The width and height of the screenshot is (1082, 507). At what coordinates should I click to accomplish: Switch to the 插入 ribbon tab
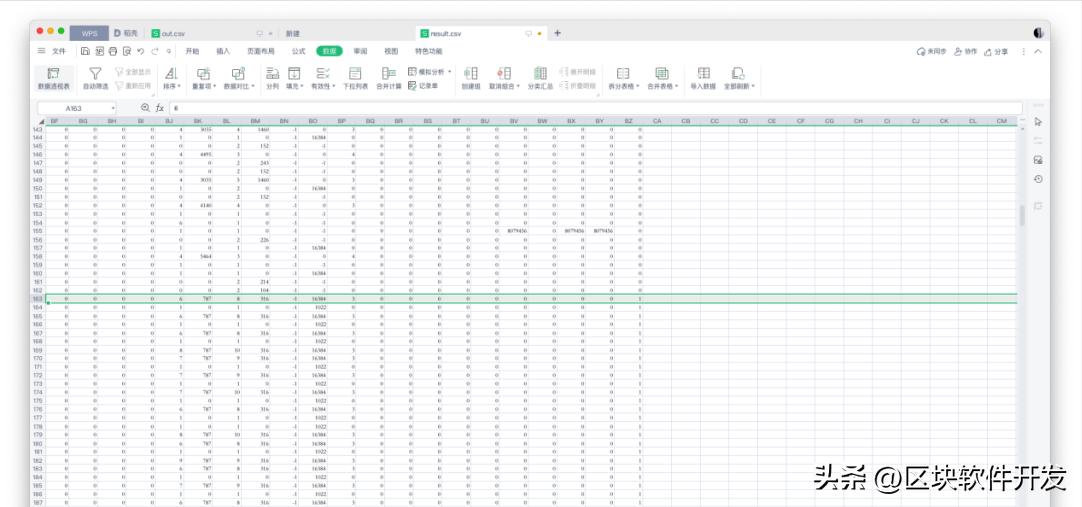223,51
